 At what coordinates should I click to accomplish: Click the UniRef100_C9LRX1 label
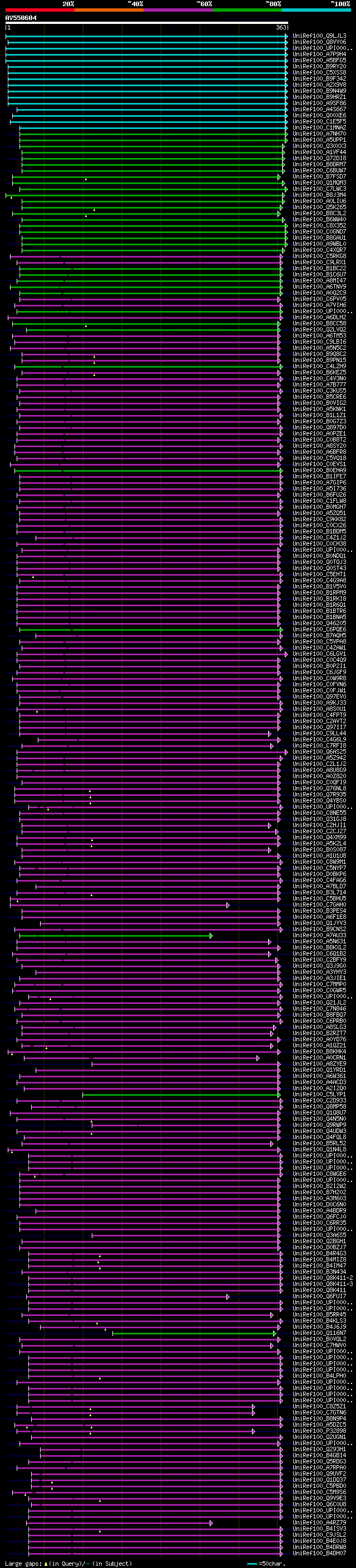tap(319, 263)
